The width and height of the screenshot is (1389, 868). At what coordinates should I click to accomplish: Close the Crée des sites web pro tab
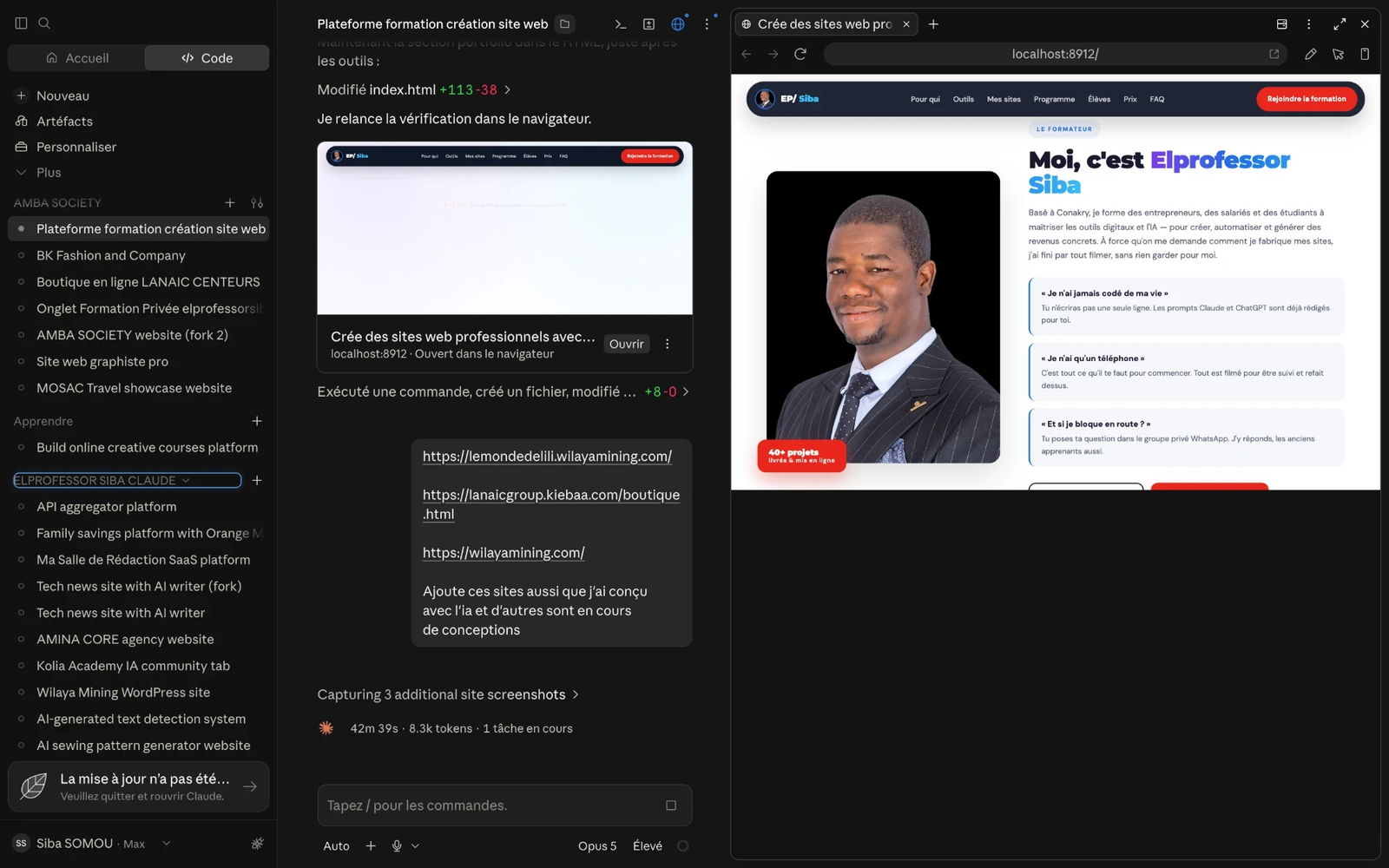coord(906,24)
